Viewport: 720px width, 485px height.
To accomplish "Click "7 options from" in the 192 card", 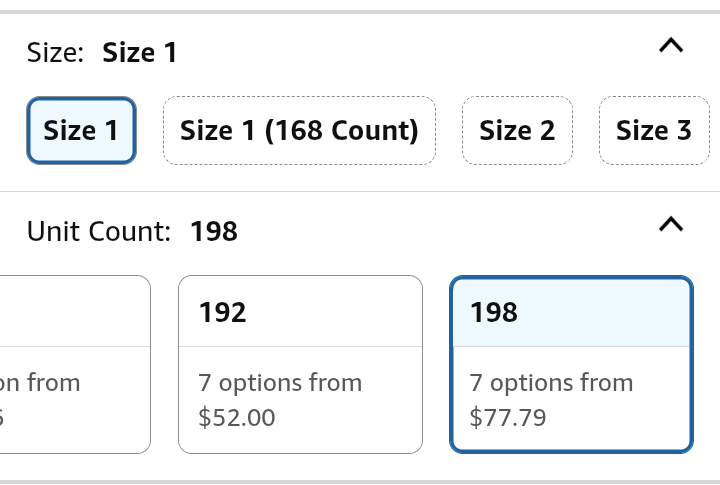I will tap(280, 383).
